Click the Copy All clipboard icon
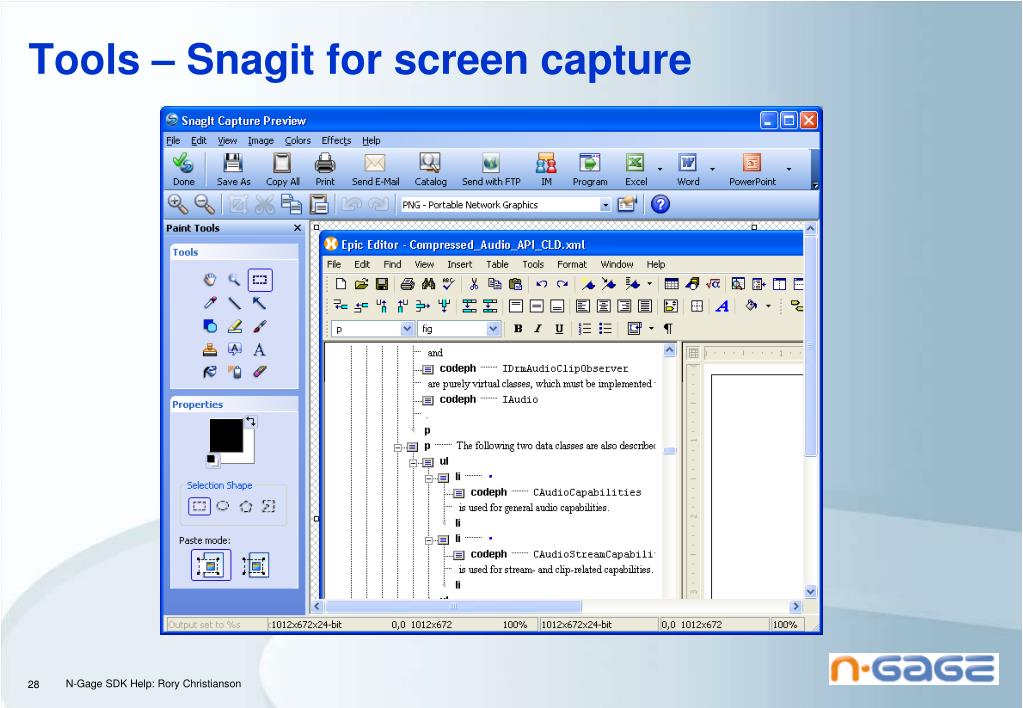Viewport: 1023px width, 708px height. (x=282, y=162)
